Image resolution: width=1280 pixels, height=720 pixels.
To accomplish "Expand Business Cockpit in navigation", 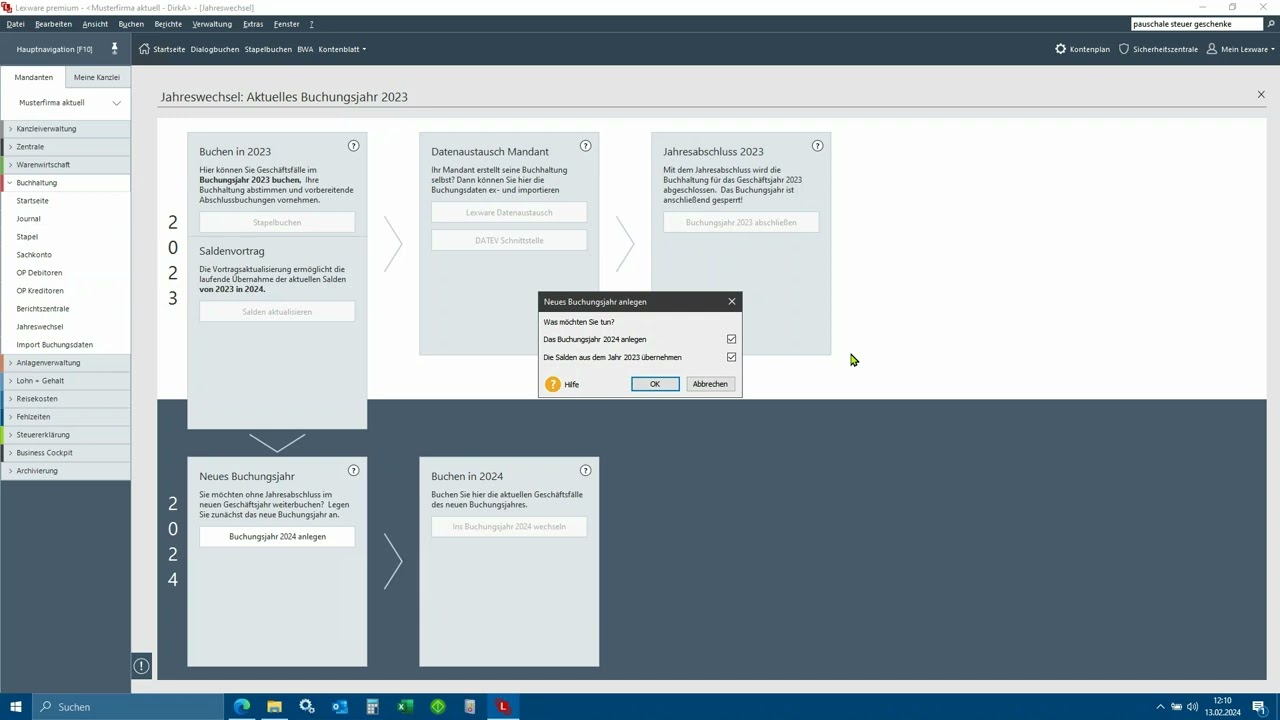I will tap(11, 453).
